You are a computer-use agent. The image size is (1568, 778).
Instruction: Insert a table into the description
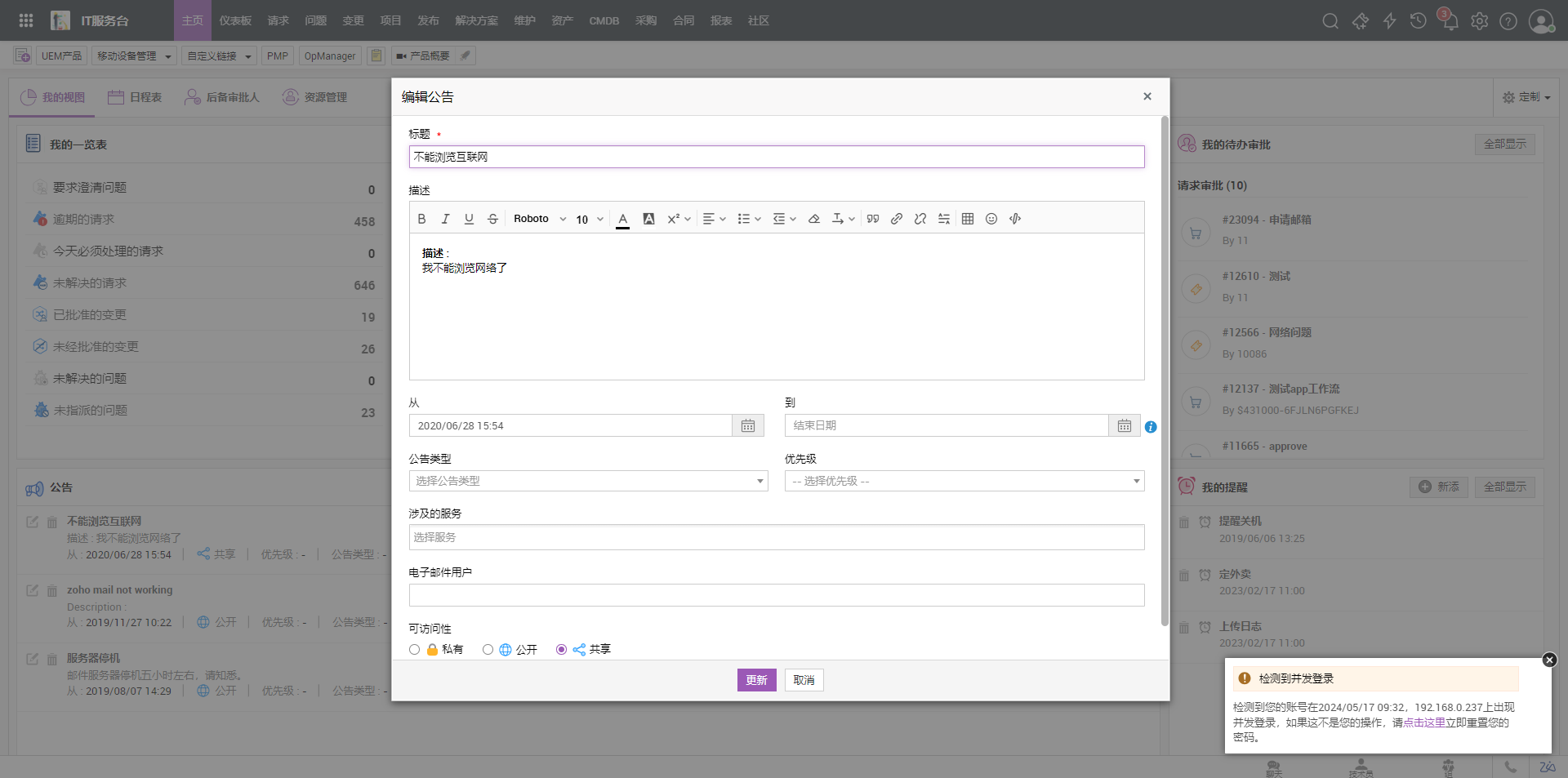click(968, 219)
